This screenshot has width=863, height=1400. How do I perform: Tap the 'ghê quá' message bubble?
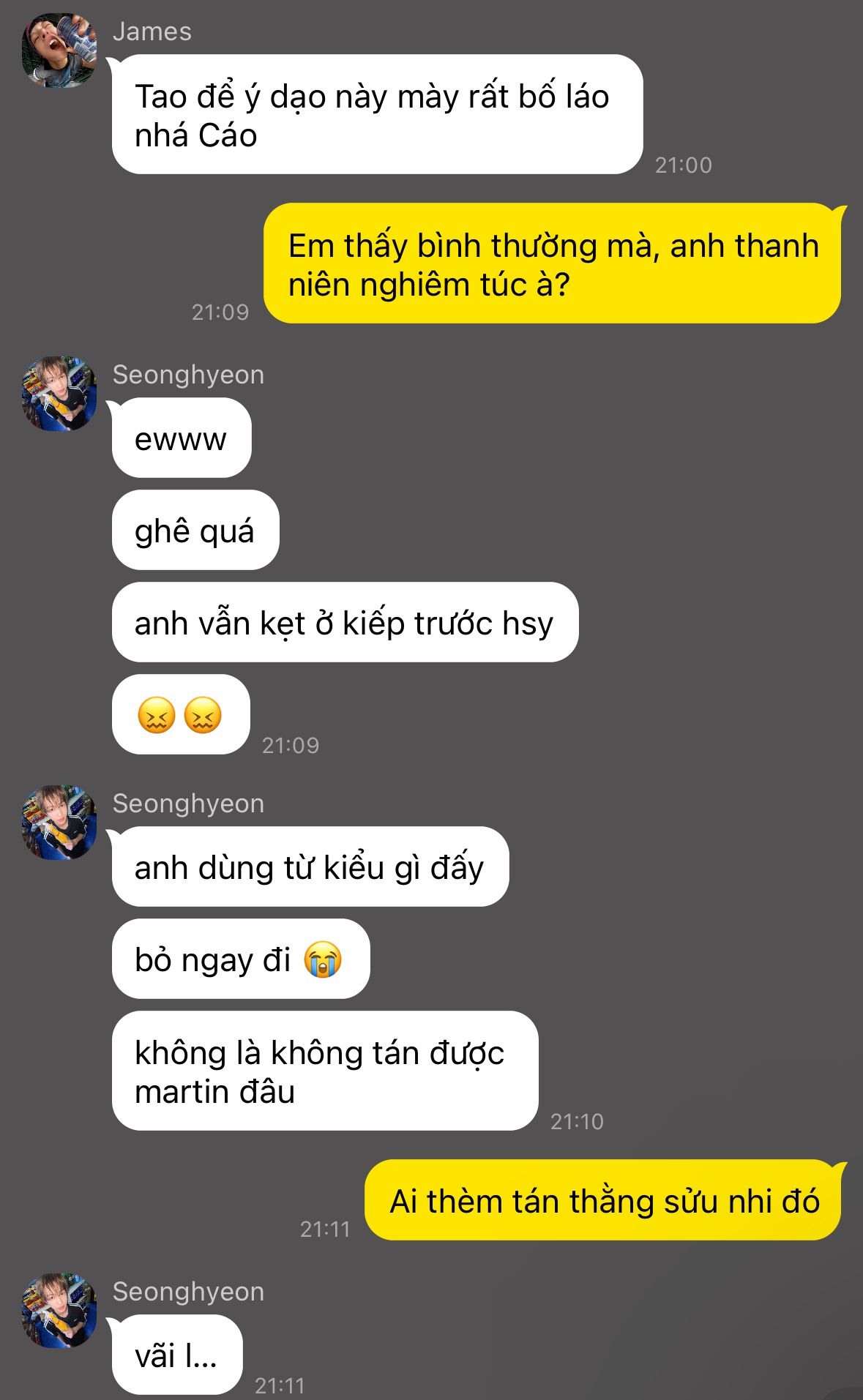(195, 530)
